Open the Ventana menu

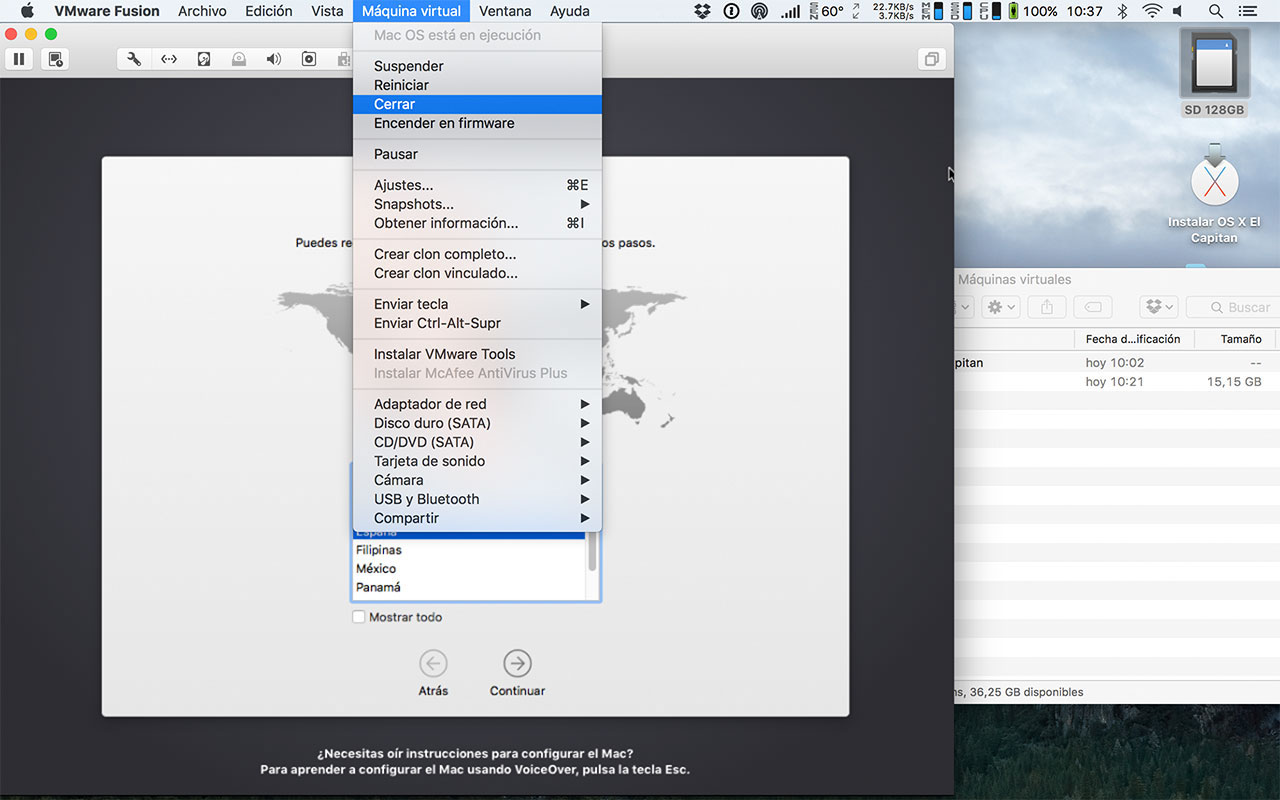tap(505, 11)
